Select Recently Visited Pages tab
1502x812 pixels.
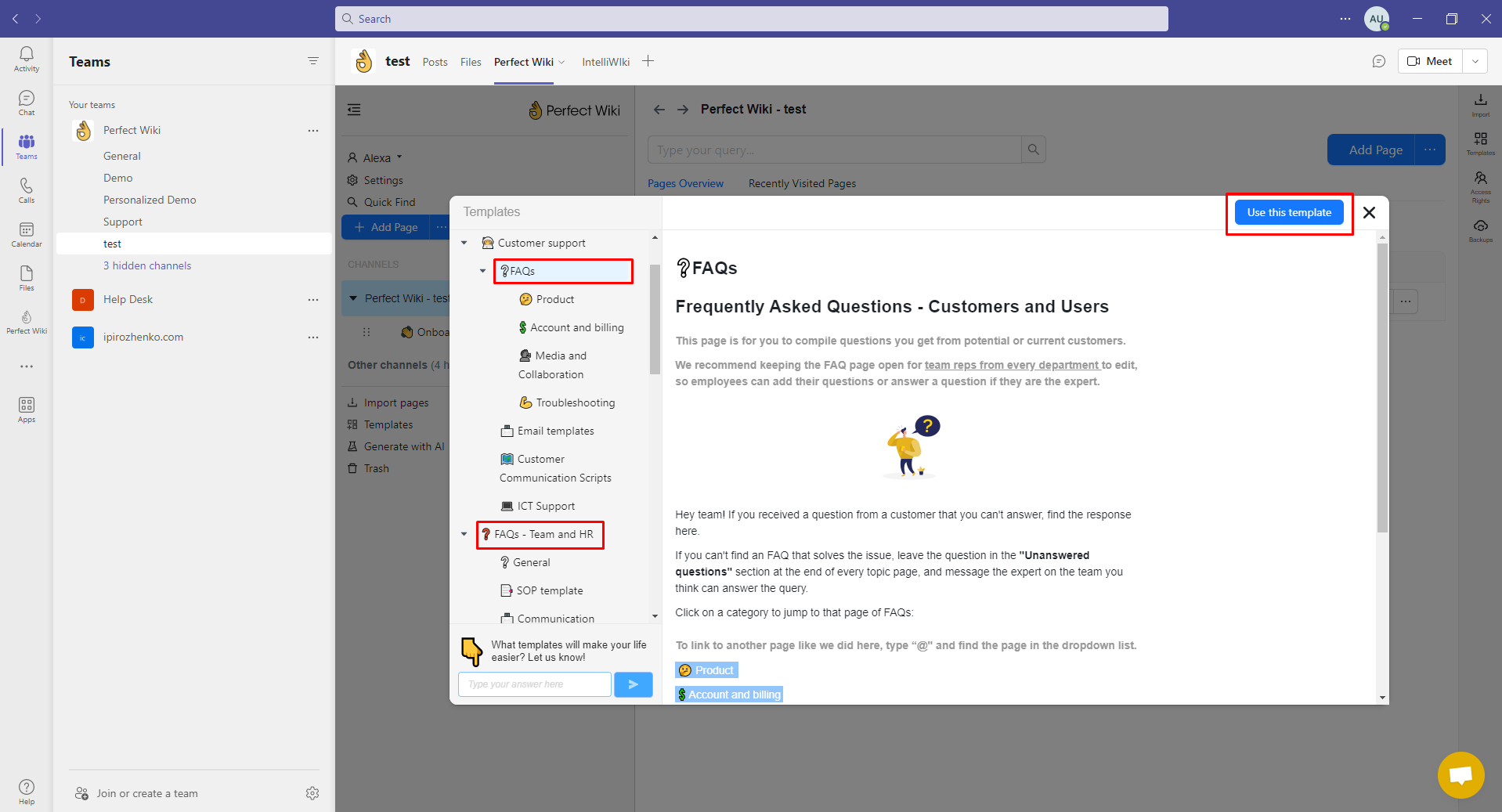click(x=802, y=183)
